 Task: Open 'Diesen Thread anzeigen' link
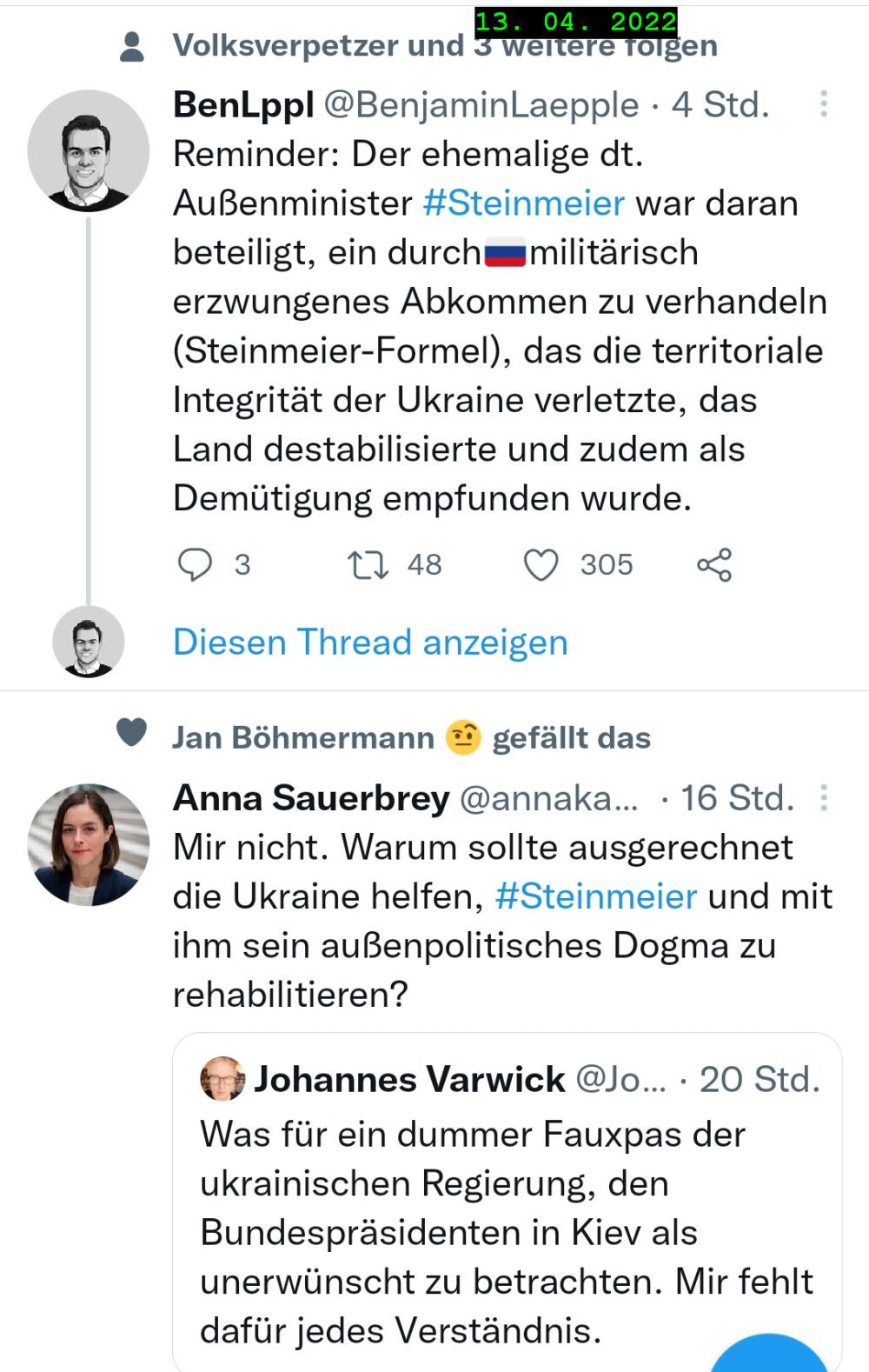[x=370, y=643]
